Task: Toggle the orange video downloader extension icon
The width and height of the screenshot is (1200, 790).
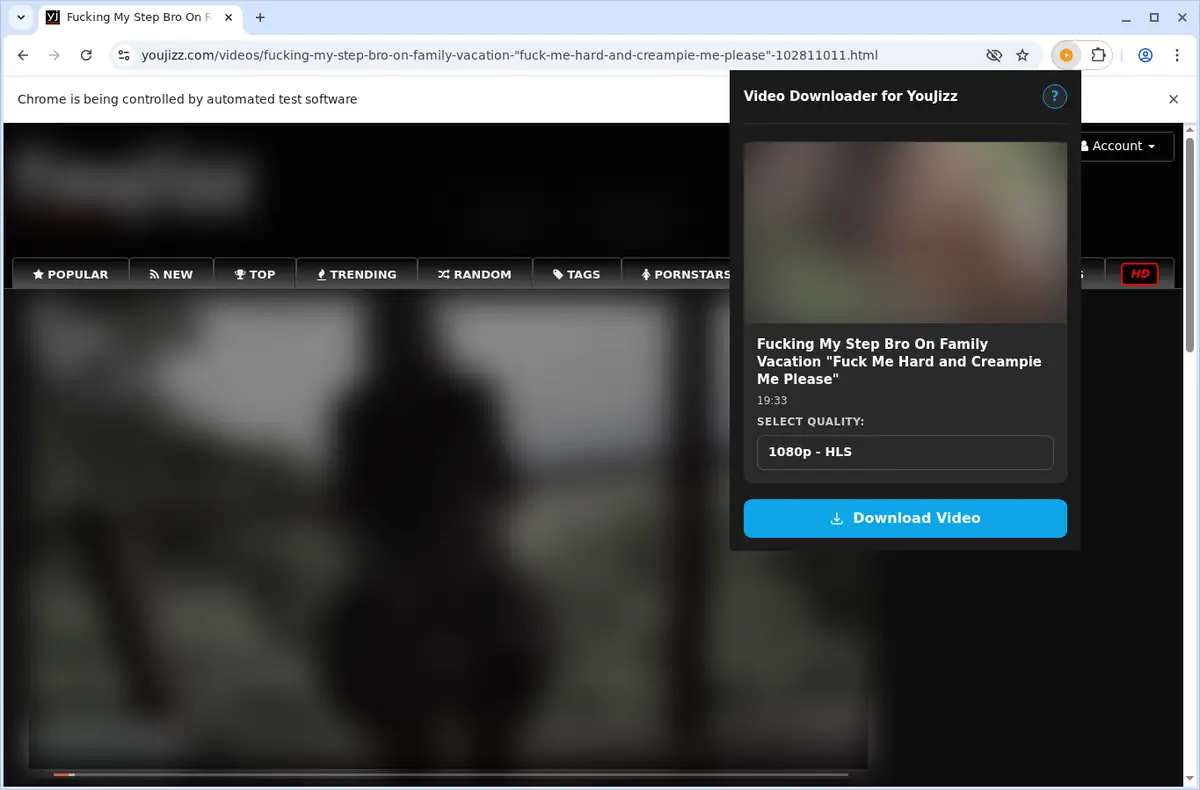Action: [1067, 56]
